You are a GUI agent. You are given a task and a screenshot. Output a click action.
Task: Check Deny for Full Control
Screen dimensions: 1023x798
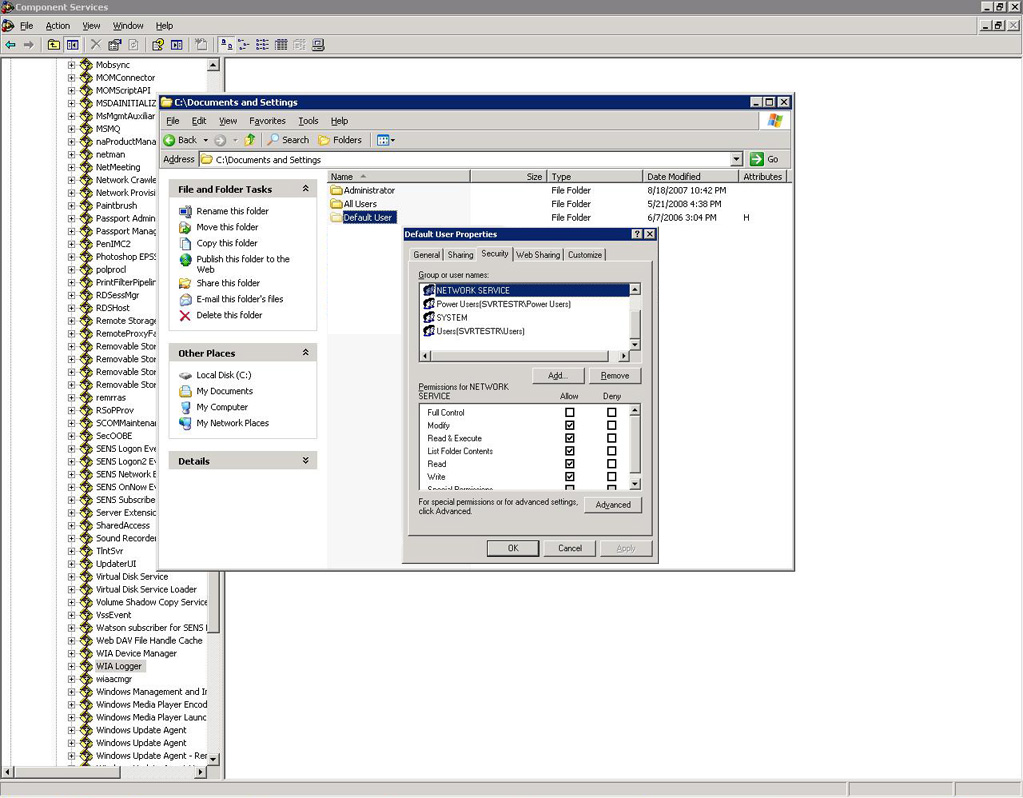click(x=611, y=412)
